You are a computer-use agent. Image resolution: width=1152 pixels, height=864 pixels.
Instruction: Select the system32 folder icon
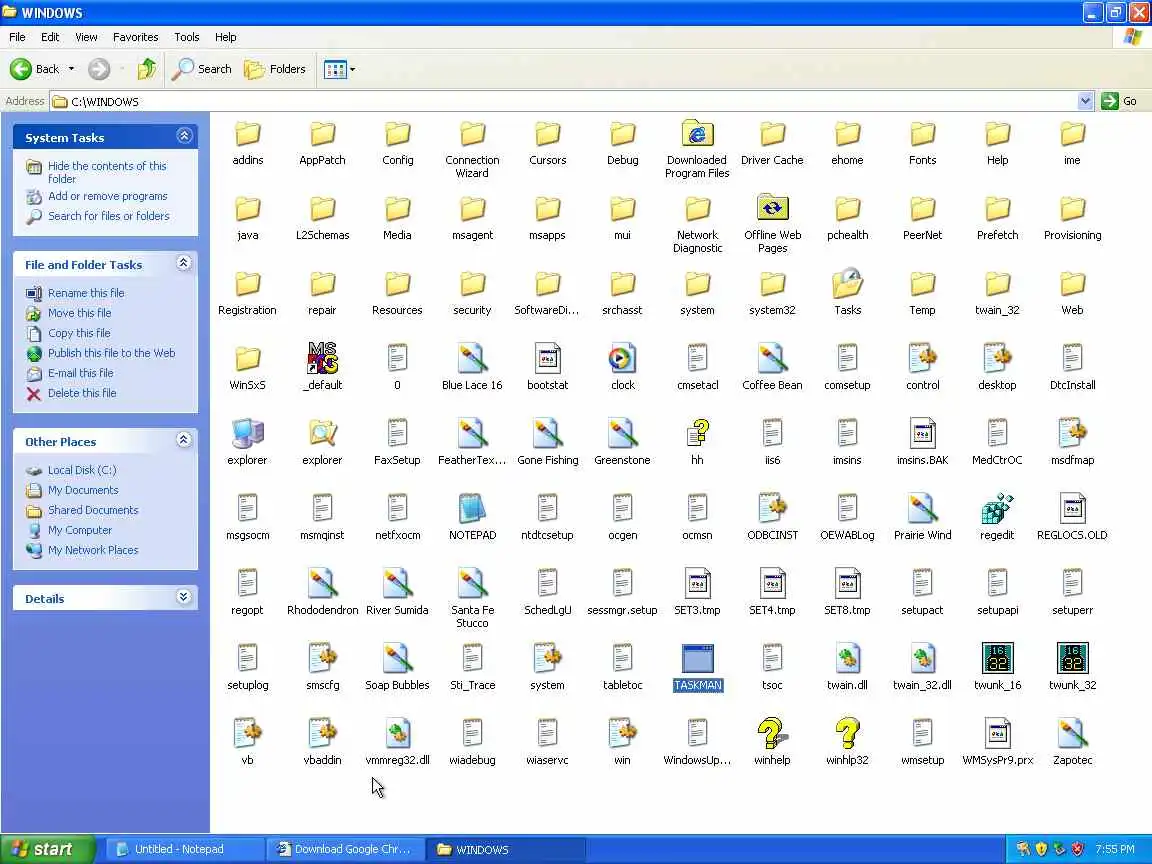(x=772, y=284)
